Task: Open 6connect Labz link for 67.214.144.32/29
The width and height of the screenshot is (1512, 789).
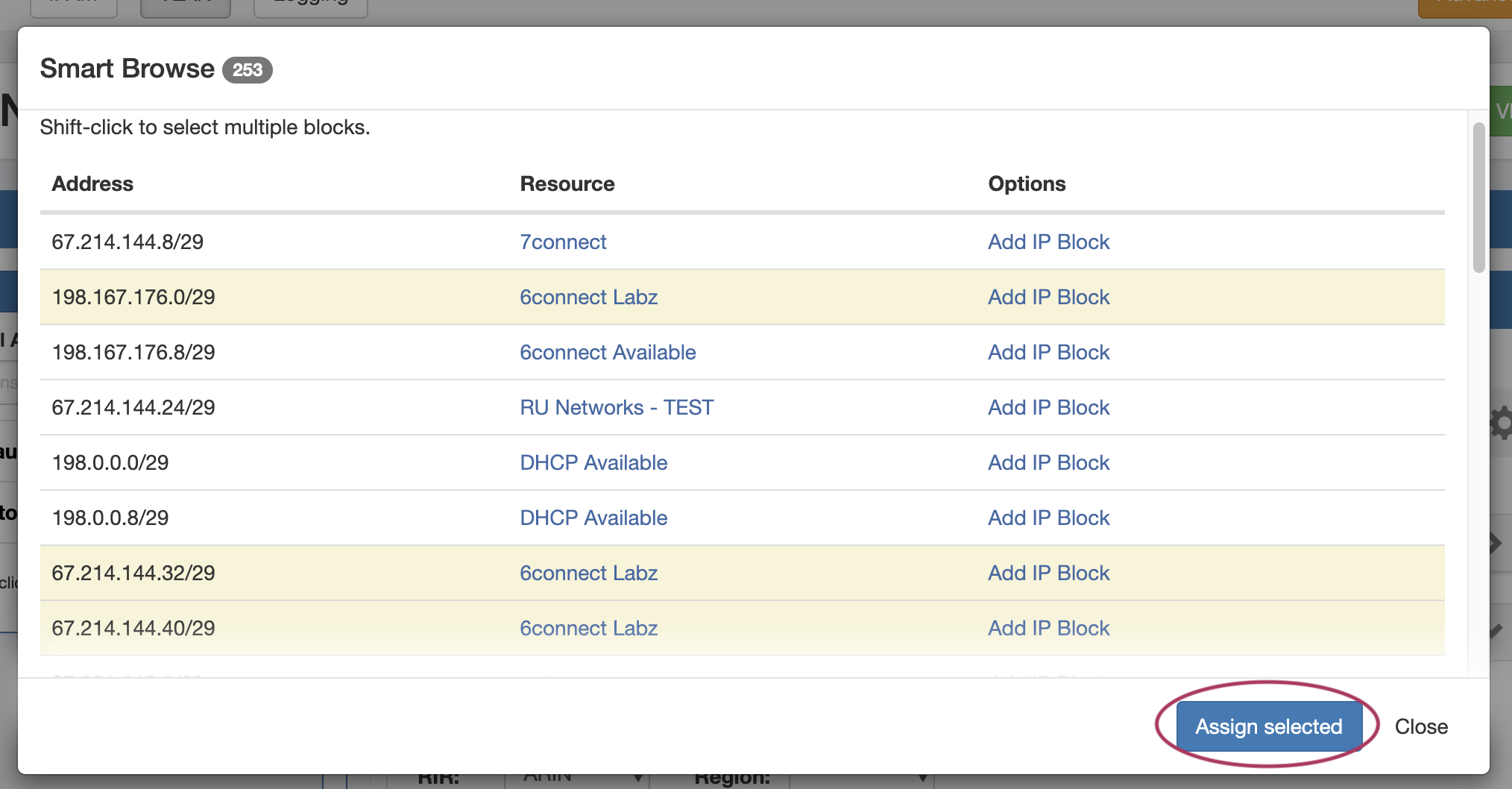Action: (x=588, y=573)
